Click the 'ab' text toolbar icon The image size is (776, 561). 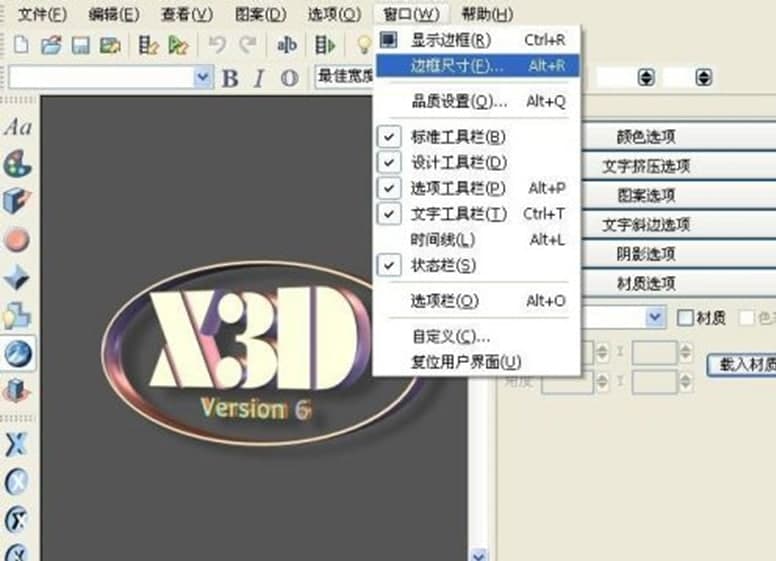287,45
